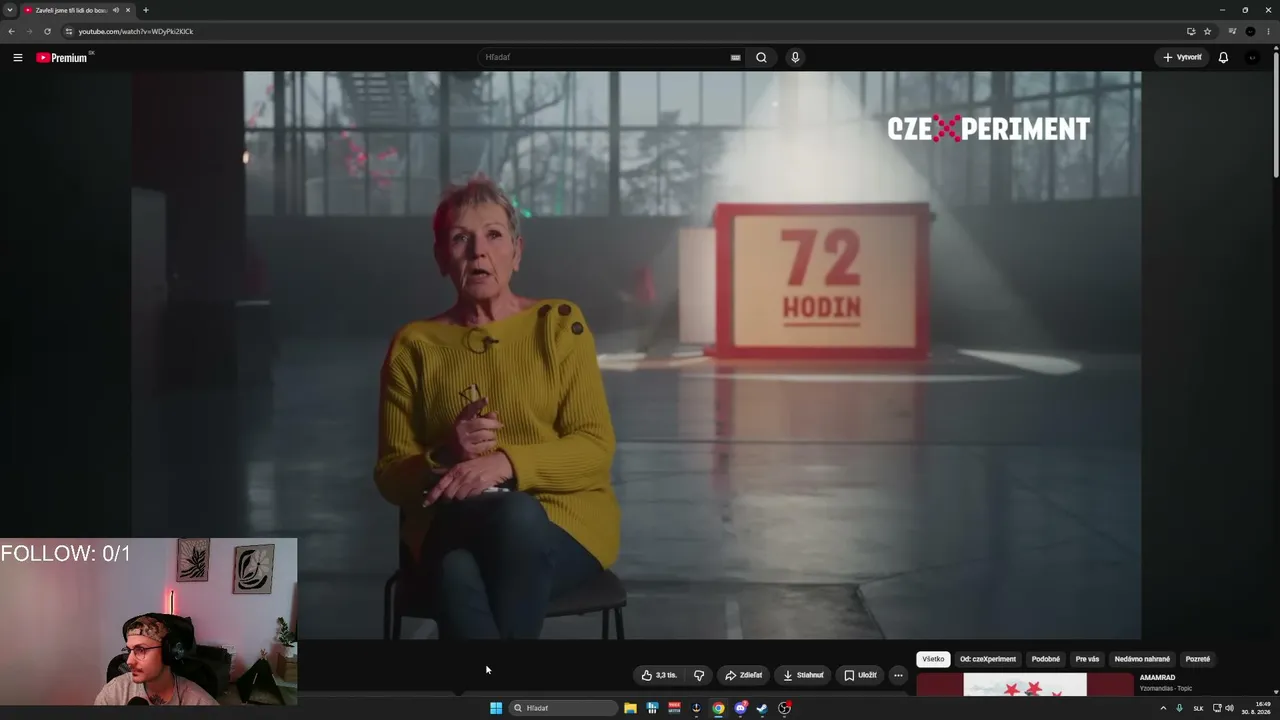The height and width of the screenshot is (720, 1280).
Task: Open the microphone indicator in system tray
Action: [1180, 708]
